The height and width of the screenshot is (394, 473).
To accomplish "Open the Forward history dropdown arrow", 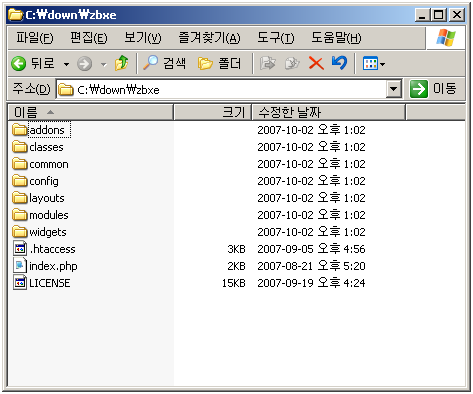I will tap(104, 64).
